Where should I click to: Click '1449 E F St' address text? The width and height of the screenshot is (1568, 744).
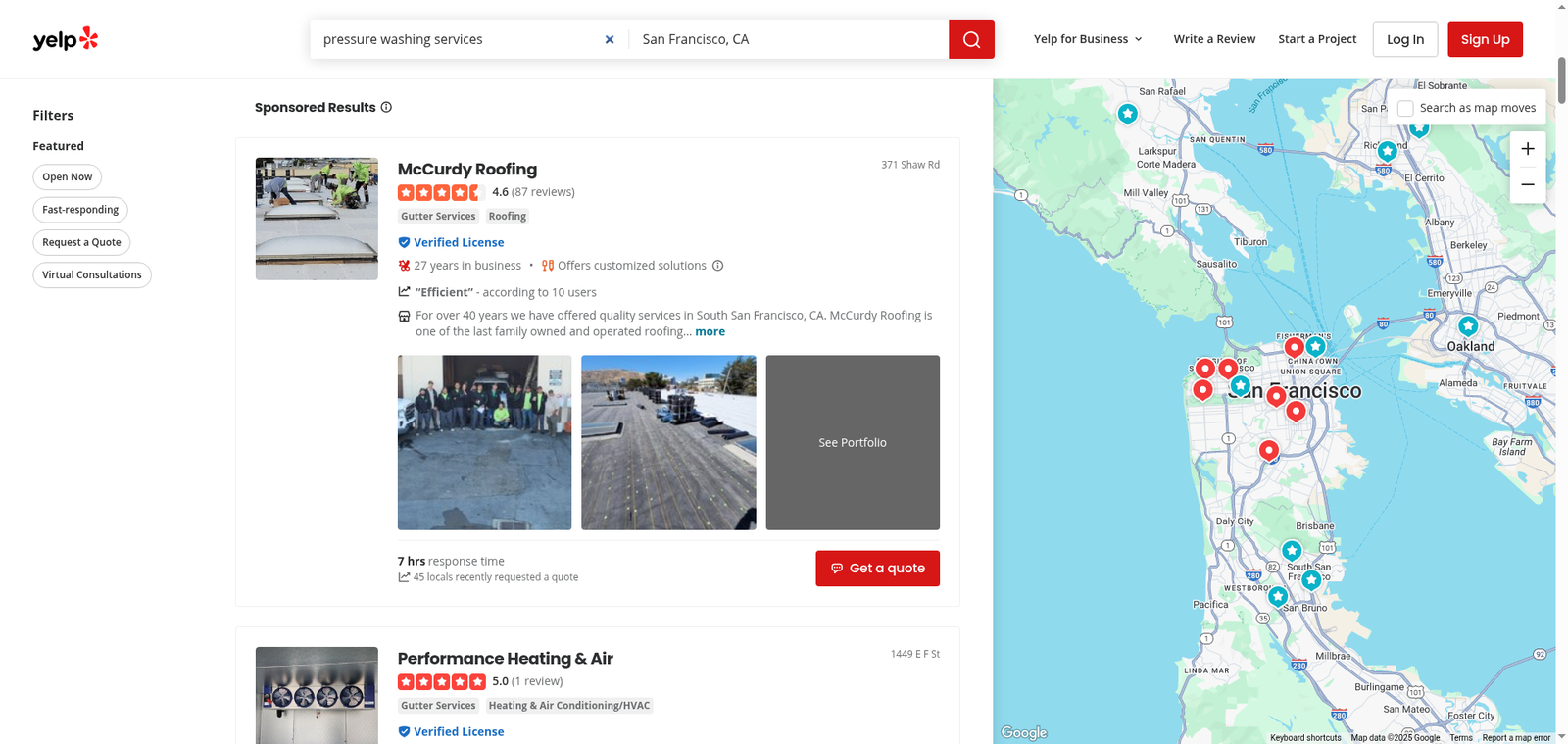[x=915, y=654]
